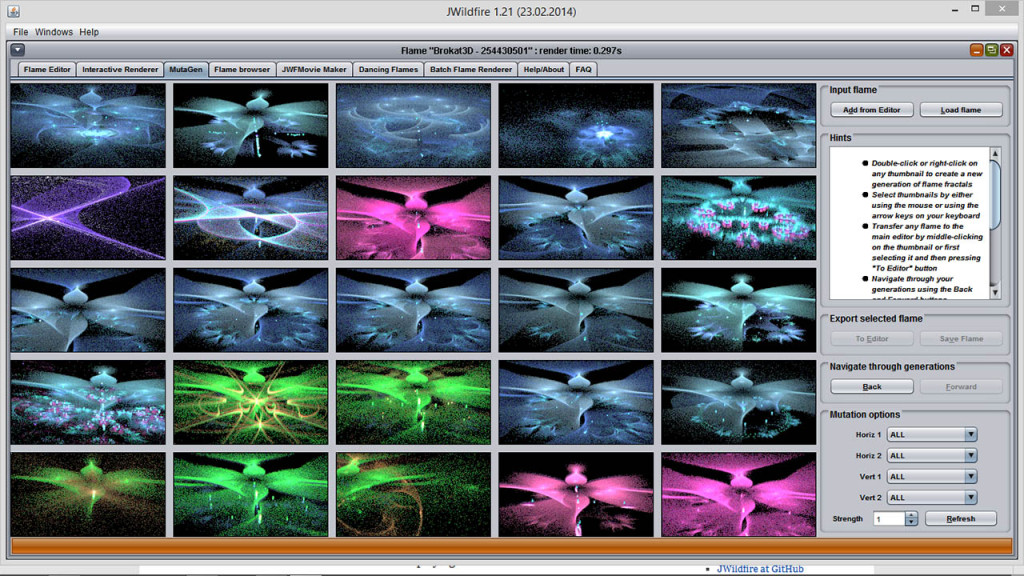Select the green thumbnail with orange starburst rays
This screenshot has height=576, width=1024.
(x=251, y=402)
